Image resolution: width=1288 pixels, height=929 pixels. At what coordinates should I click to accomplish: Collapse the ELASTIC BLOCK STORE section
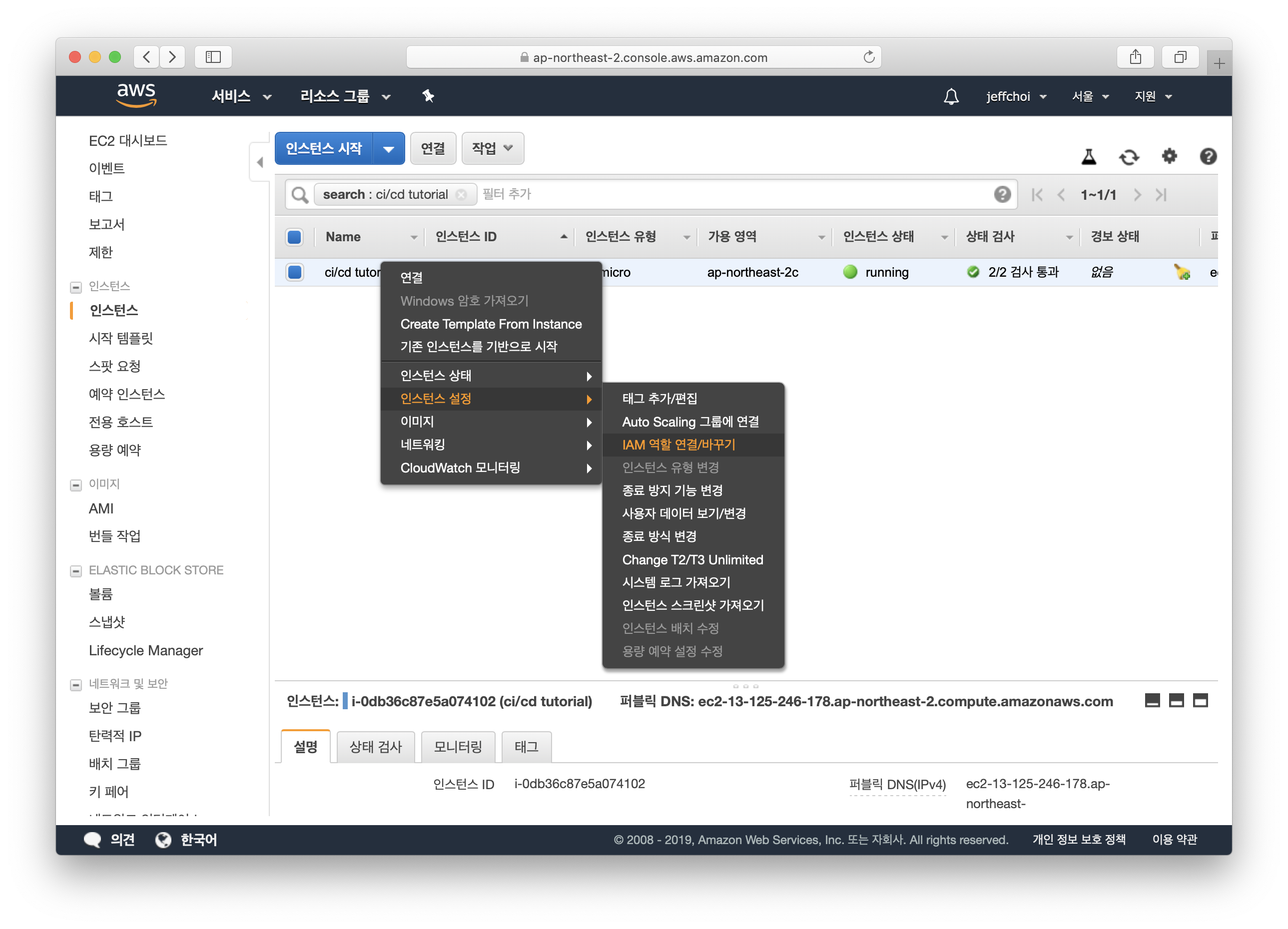pos(75,571)
